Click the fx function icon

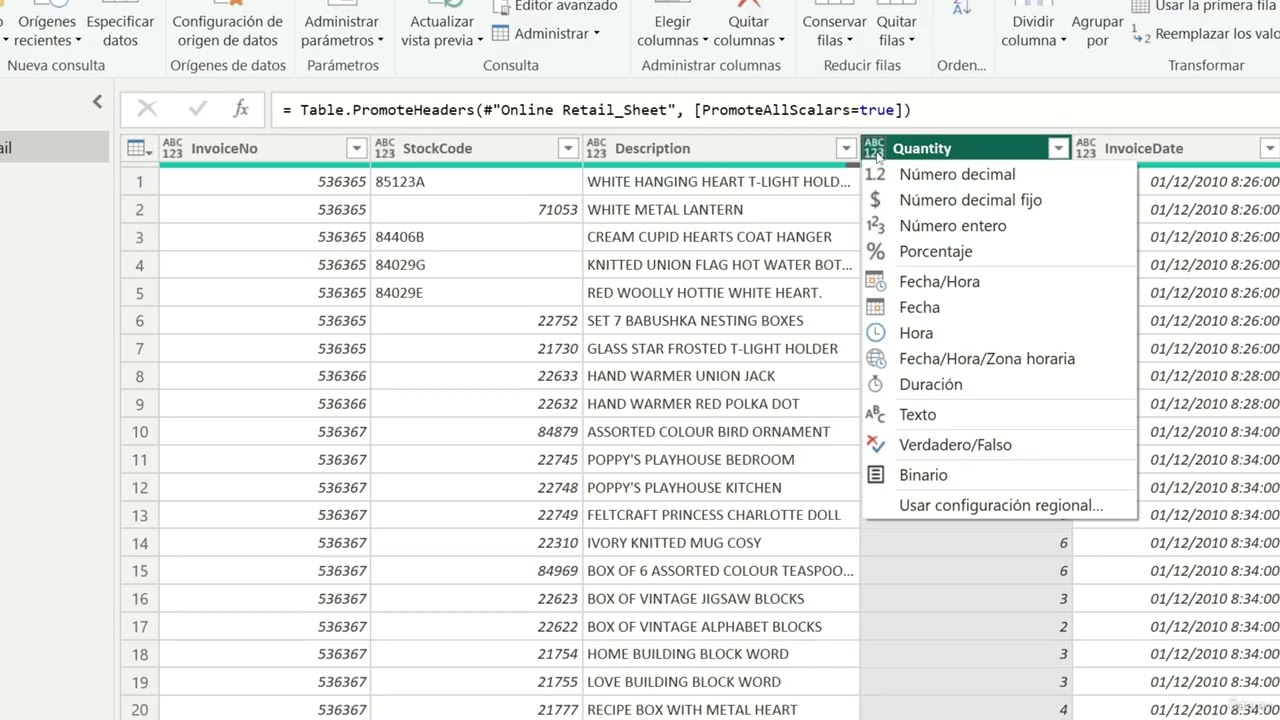[x=241, y=109]
